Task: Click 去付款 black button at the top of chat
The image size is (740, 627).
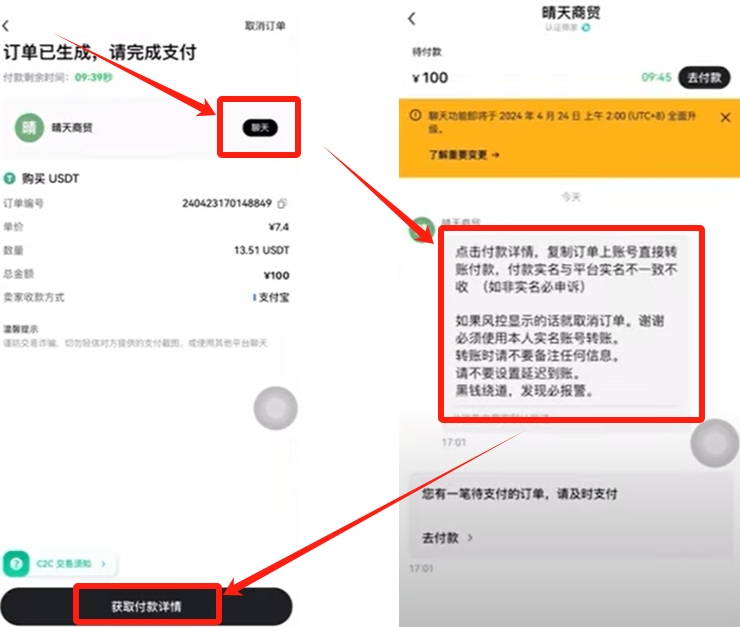Action: coord(704,77)
